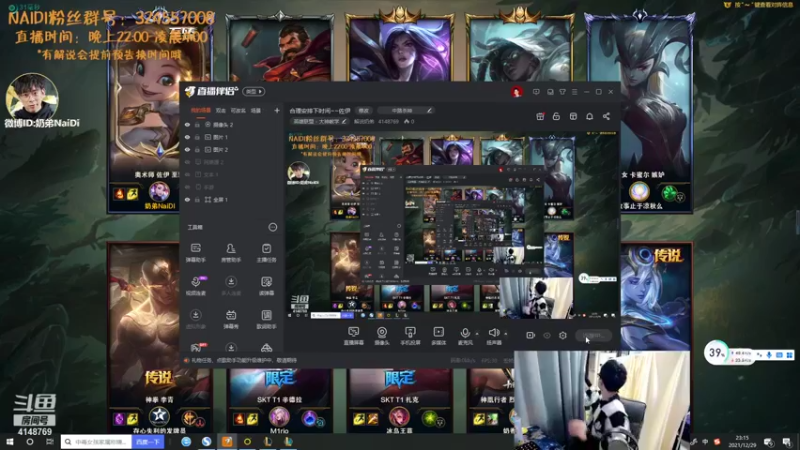
Task: Open the gift box icon with red dot
Action: click(540, 116)
